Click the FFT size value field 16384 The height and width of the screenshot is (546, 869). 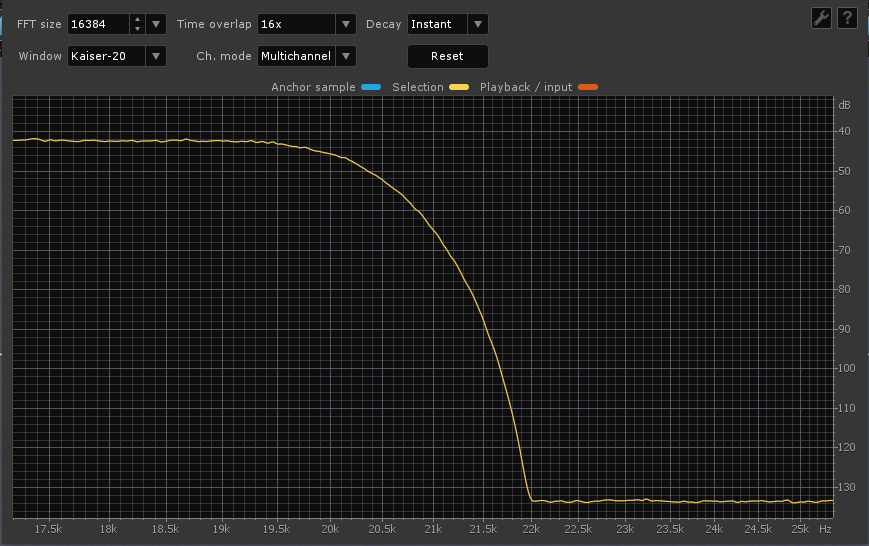pos(99,24)
